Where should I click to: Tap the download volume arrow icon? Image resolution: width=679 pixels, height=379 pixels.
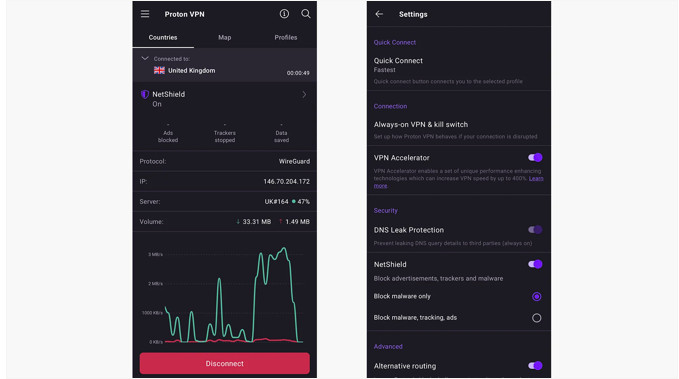[x=238, y=221]
